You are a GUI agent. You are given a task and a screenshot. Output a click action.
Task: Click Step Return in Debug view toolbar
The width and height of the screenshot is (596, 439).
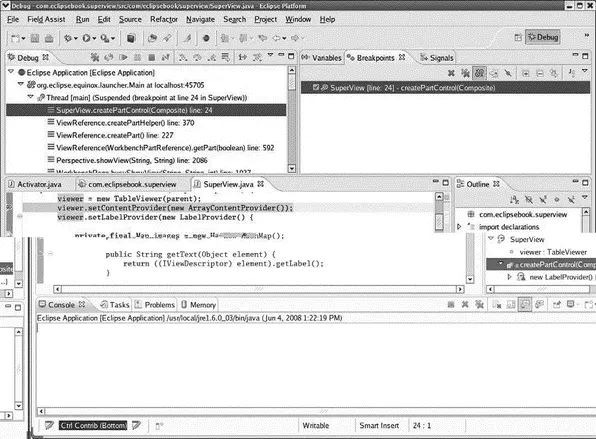[x=211, y=57]
